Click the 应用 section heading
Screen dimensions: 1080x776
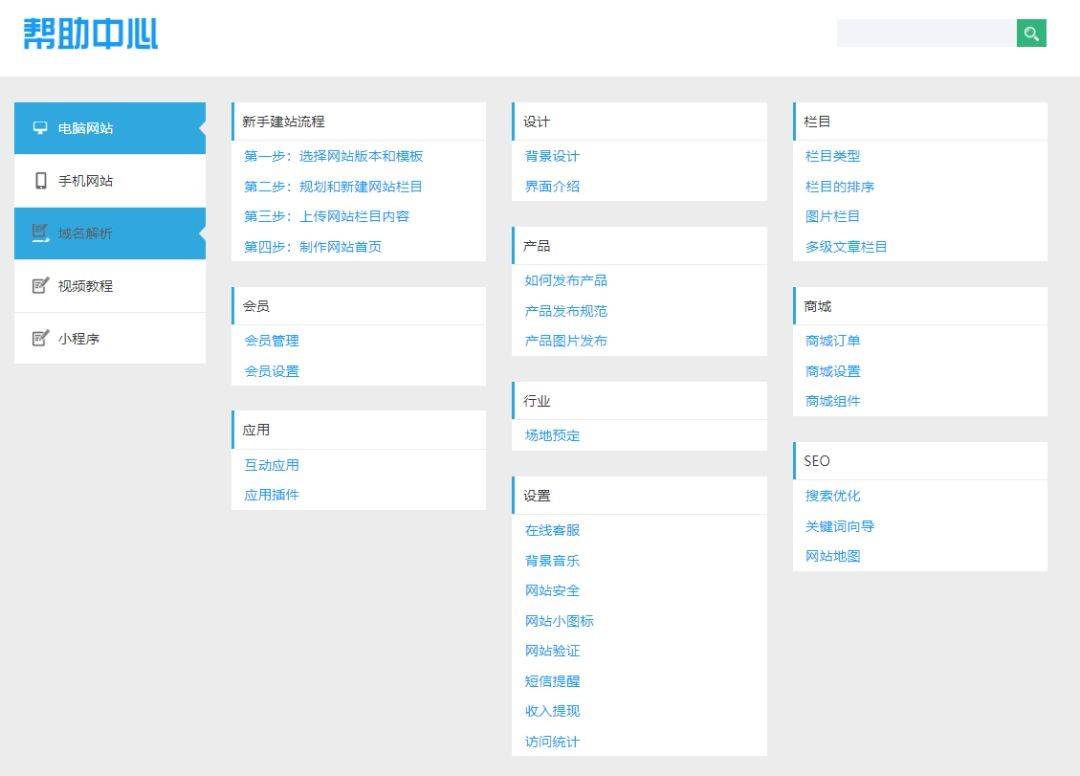pos(256,430)
